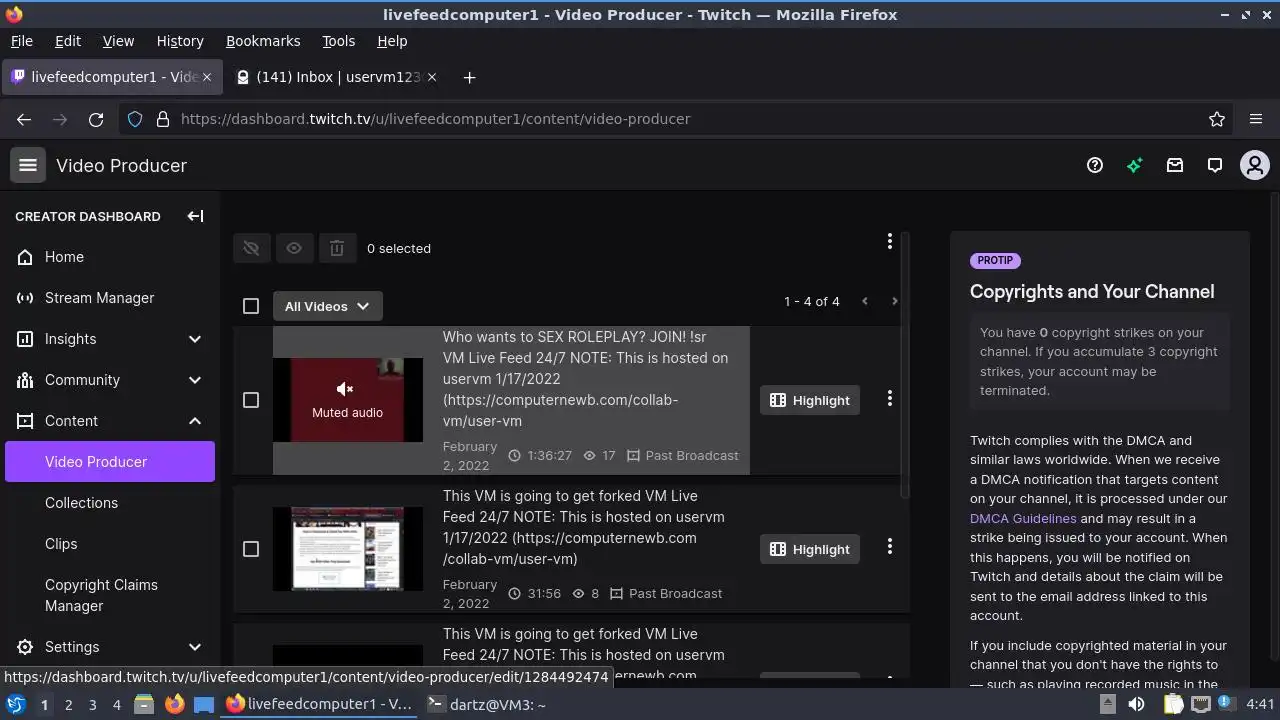Image resolution: width=1280 pixels, height=720 pixels.
Task: Expand the Settings sidebar section
Action: [195, 647]
